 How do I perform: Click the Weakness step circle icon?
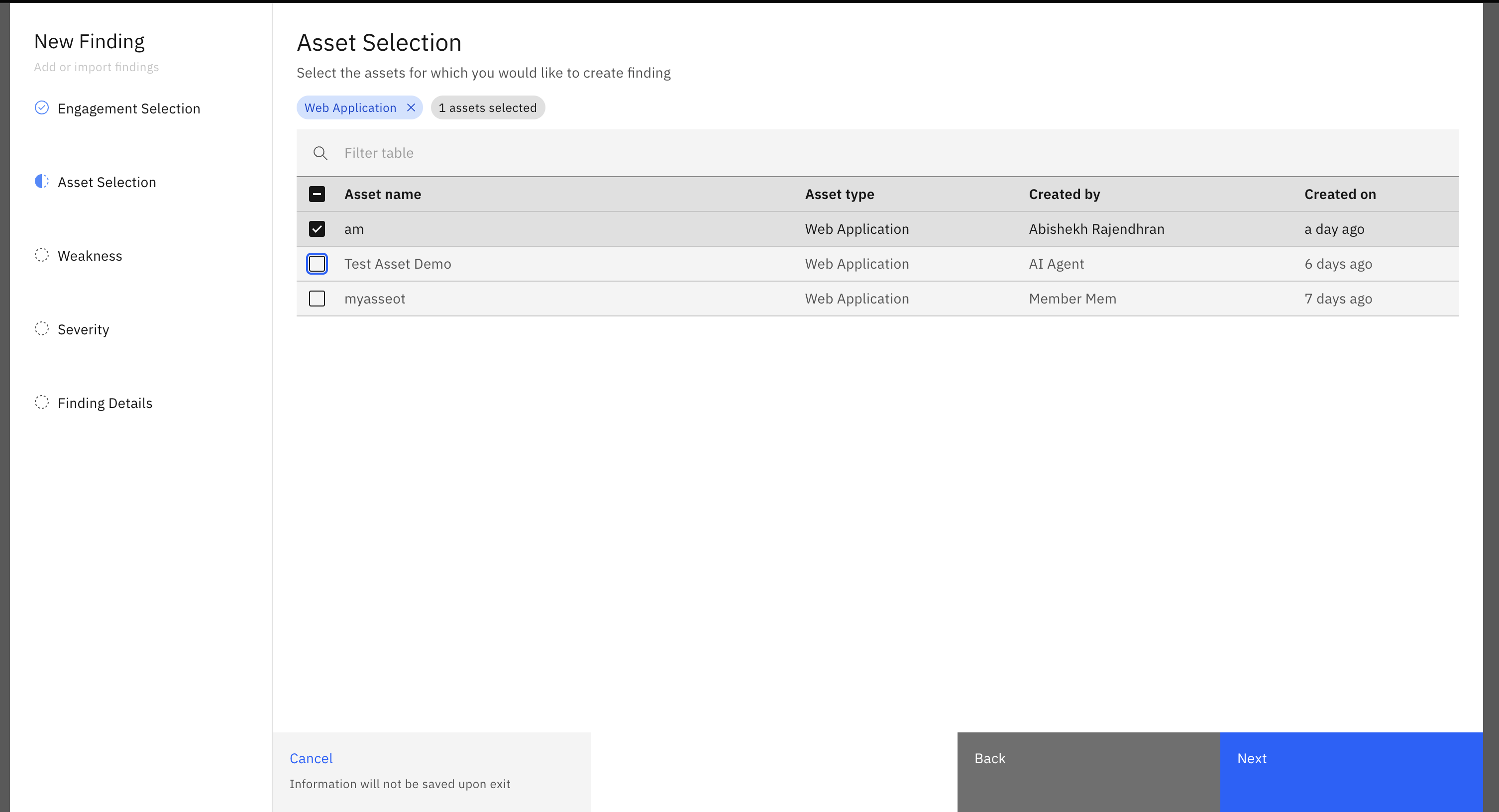[x=42, y=255]
